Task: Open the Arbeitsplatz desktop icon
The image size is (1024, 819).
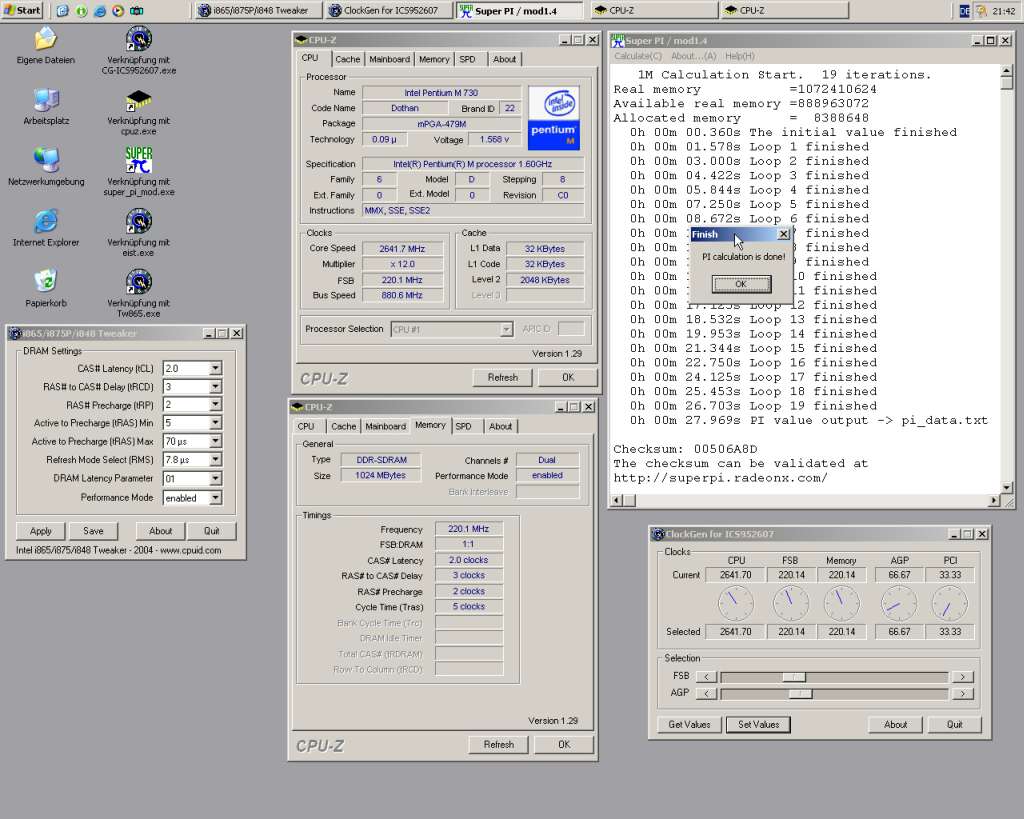Action: click(45, 101)
